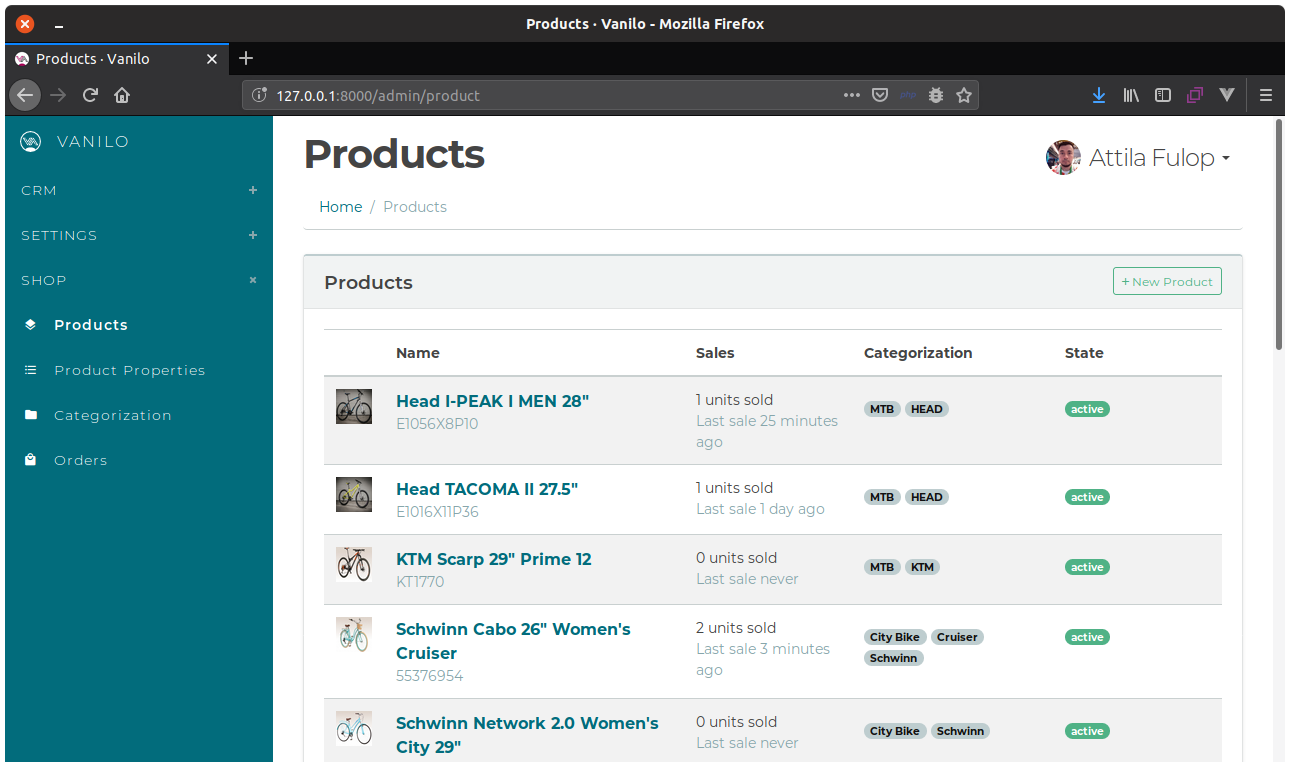Reload the page
The width and height of the screenshot is (1294, 771).
(x=90, y=95)
